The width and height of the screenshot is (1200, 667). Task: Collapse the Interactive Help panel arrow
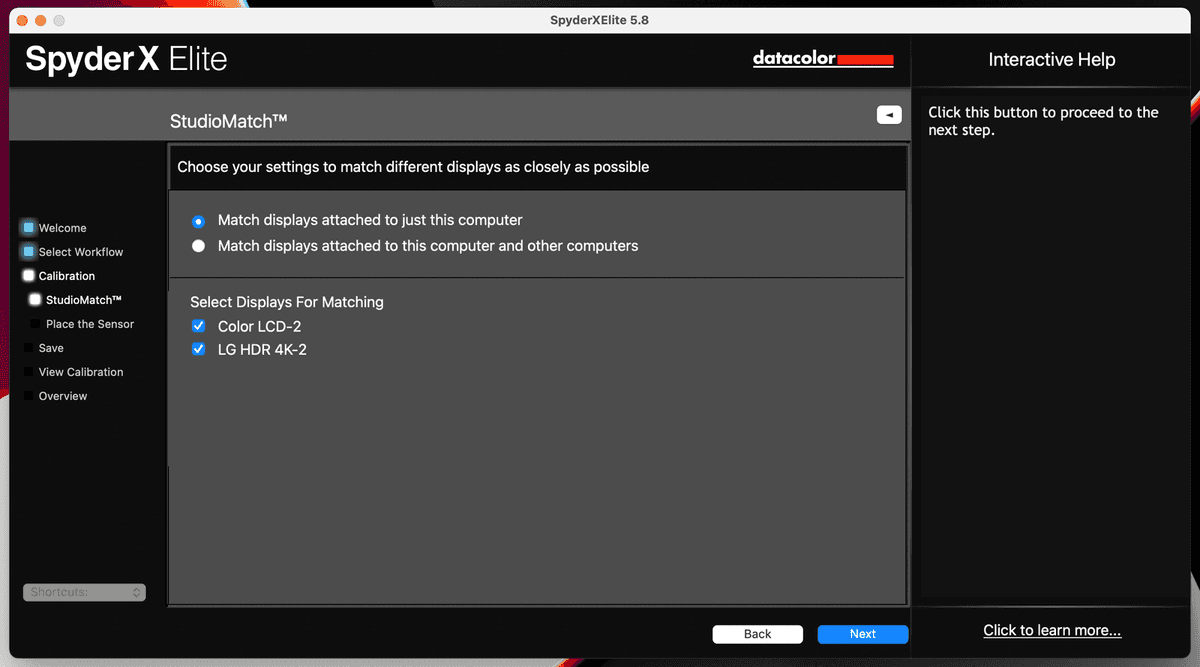(889, 115)
